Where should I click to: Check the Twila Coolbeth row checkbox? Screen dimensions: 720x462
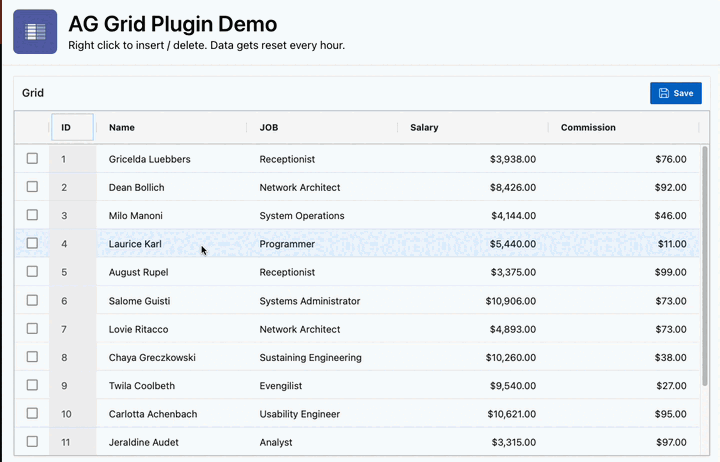(32, 385)
